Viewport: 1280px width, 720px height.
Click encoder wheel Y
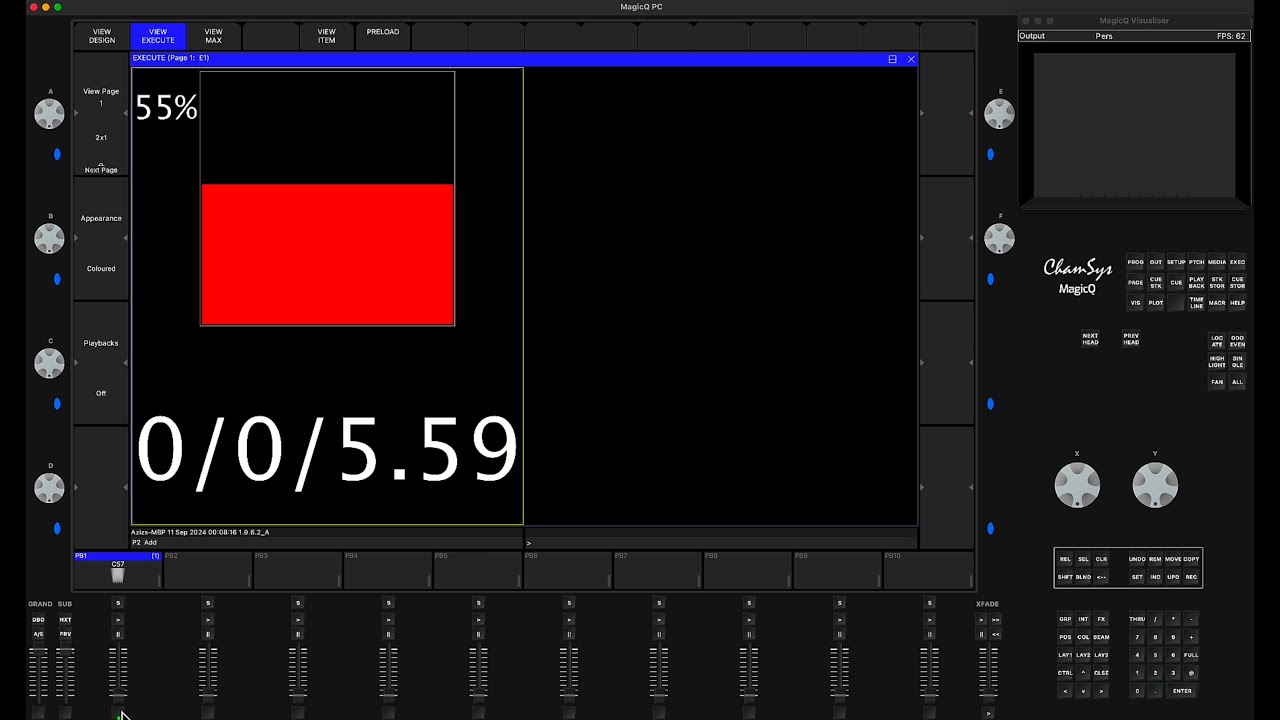[1155, 485]
